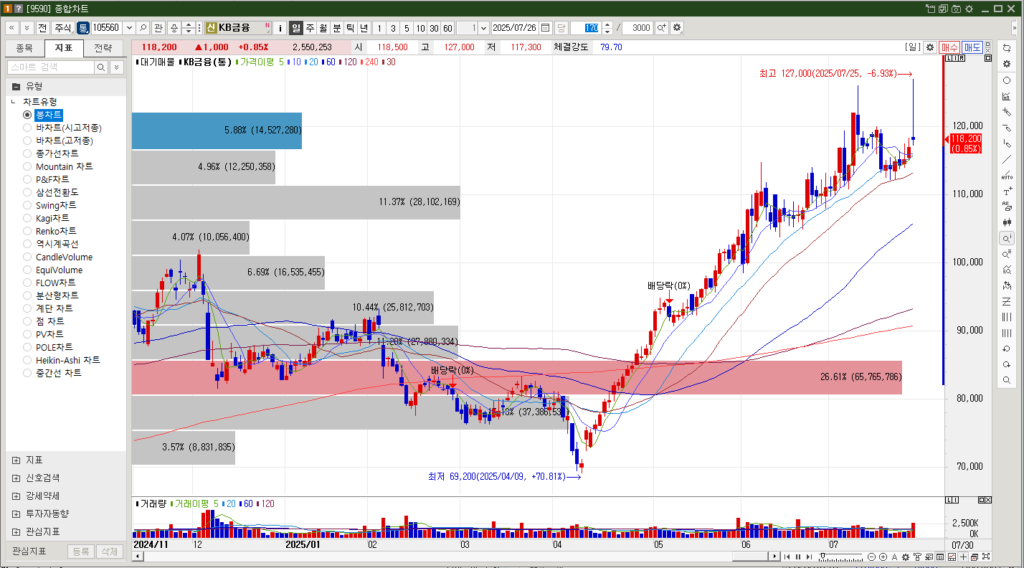This screenshot has height=568, width=1024.
Task: Select the trend line drawing tool
Action: tap(1006, 159)
